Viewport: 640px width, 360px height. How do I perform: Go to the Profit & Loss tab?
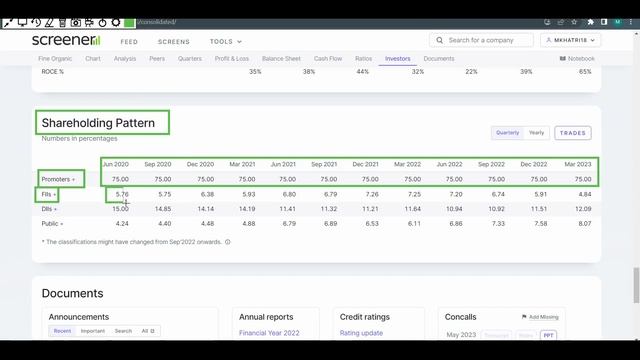[232, 59]
